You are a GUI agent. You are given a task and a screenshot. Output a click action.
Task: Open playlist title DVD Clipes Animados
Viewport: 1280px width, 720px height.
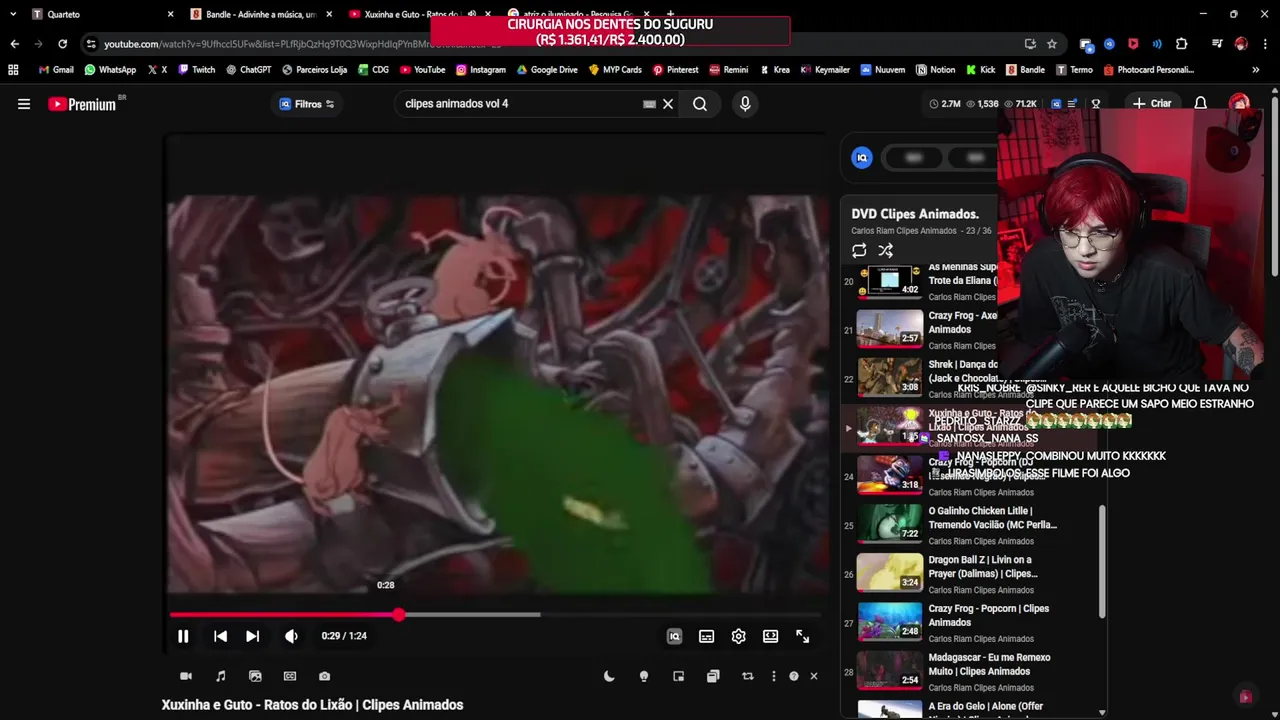pos(915,214)
